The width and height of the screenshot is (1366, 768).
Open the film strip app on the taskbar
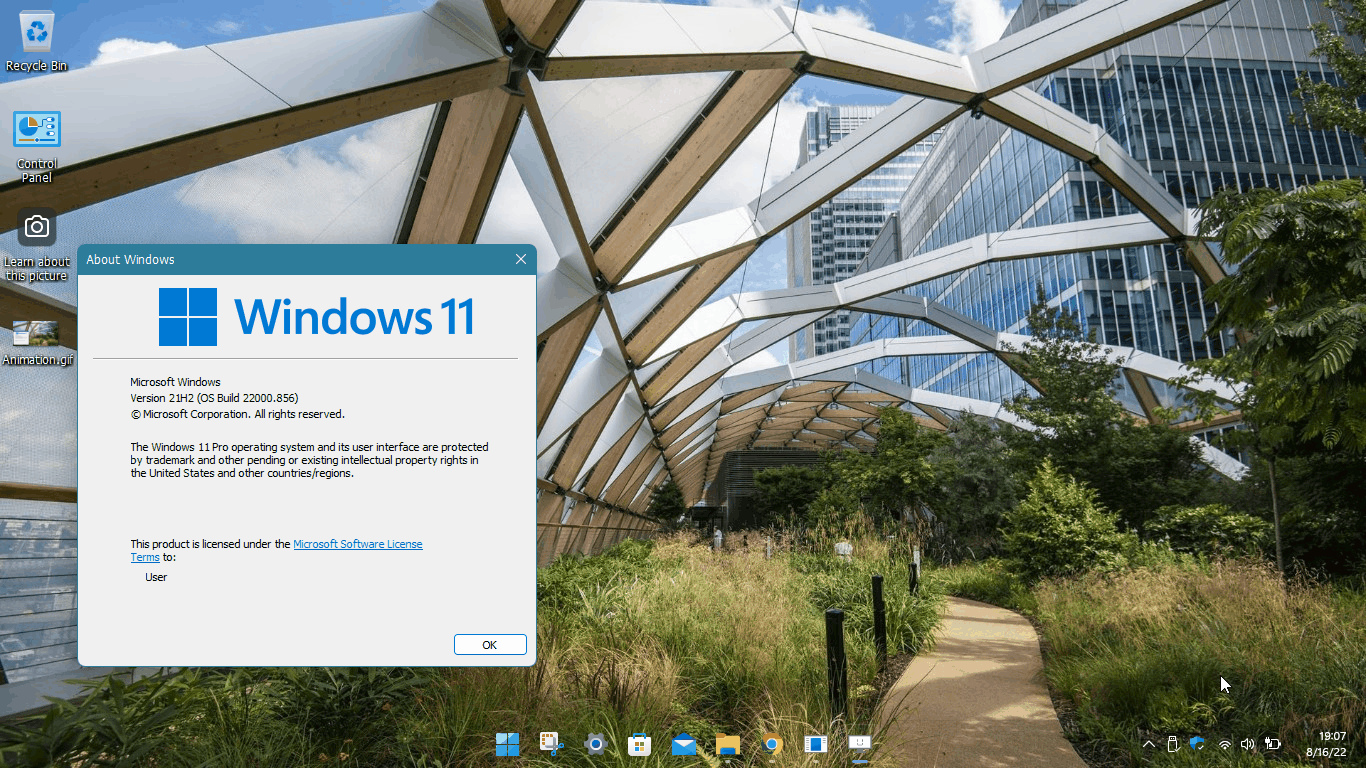[815, 744]
